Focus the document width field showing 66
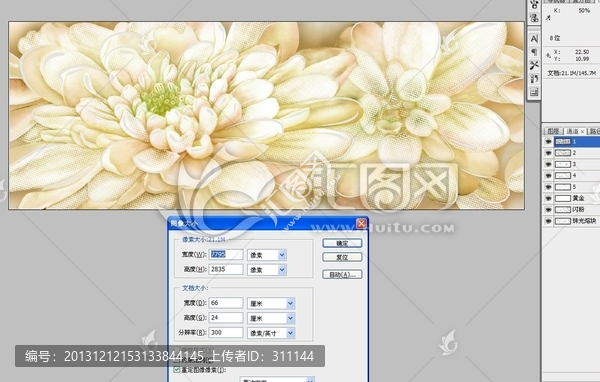 click(x=226, y=303)
